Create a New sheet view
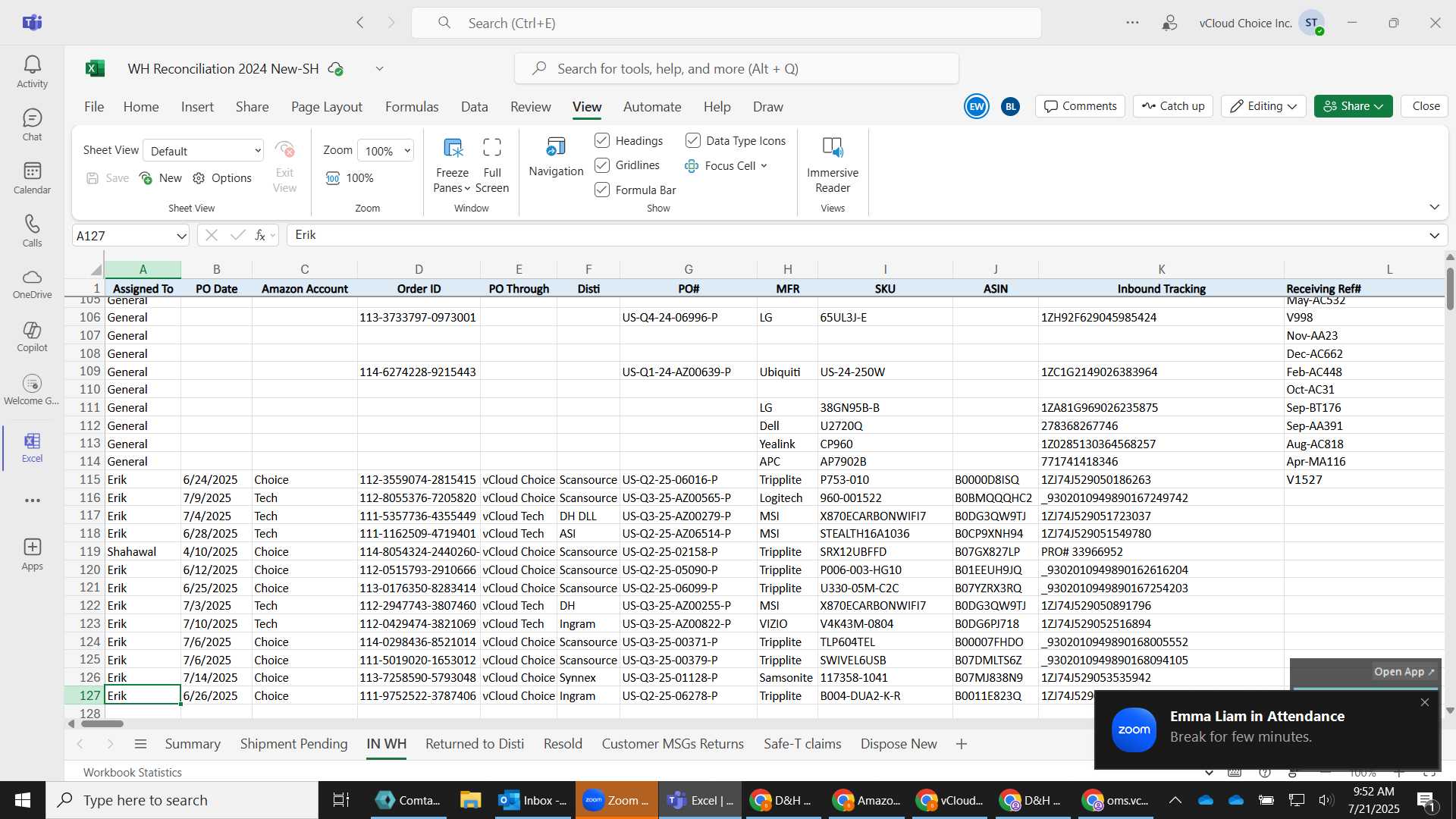 pyautogui.click(x=161, y=178)
